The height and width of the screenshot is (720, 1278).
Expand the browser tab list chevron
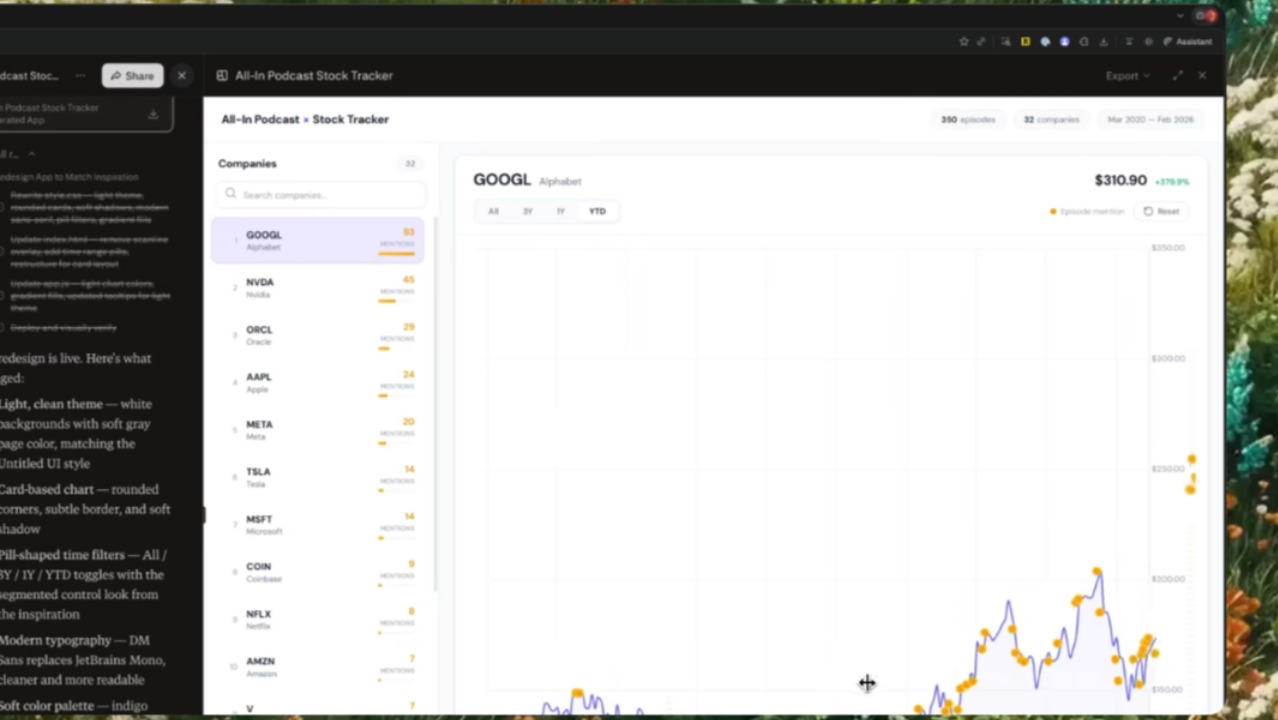point(1181,16)
